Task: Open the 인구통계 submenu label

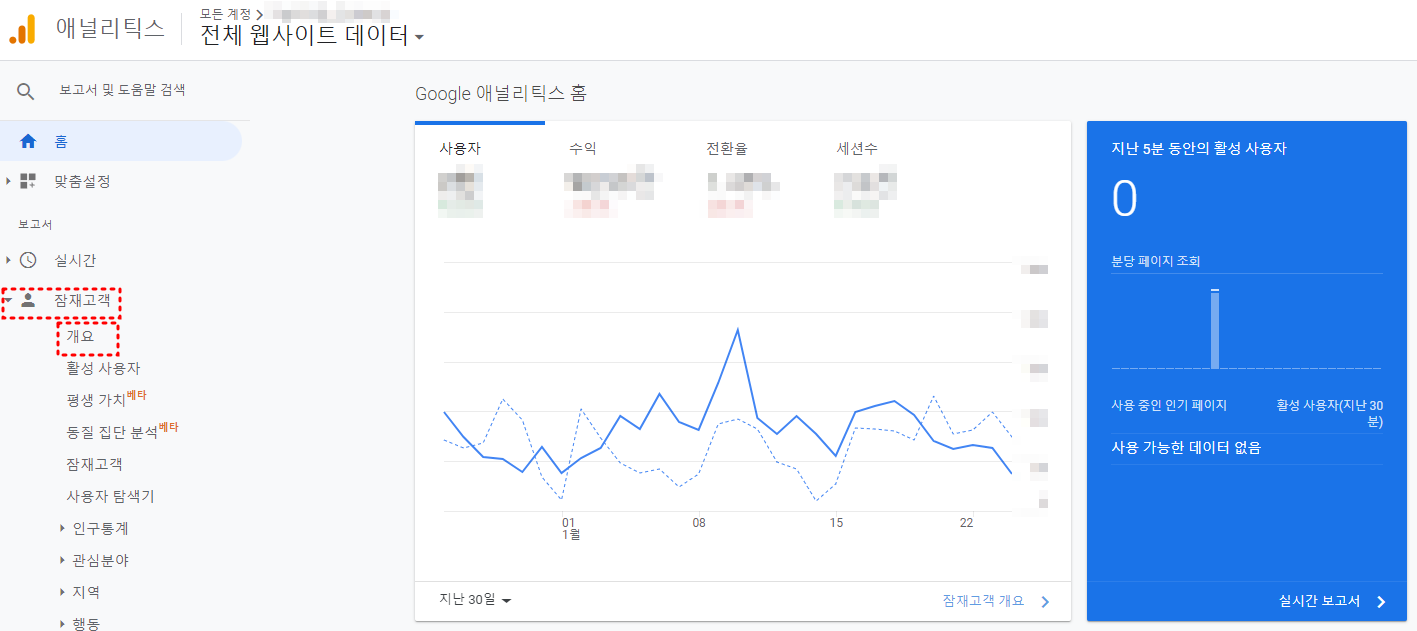Action: click(x=100, y=528)
